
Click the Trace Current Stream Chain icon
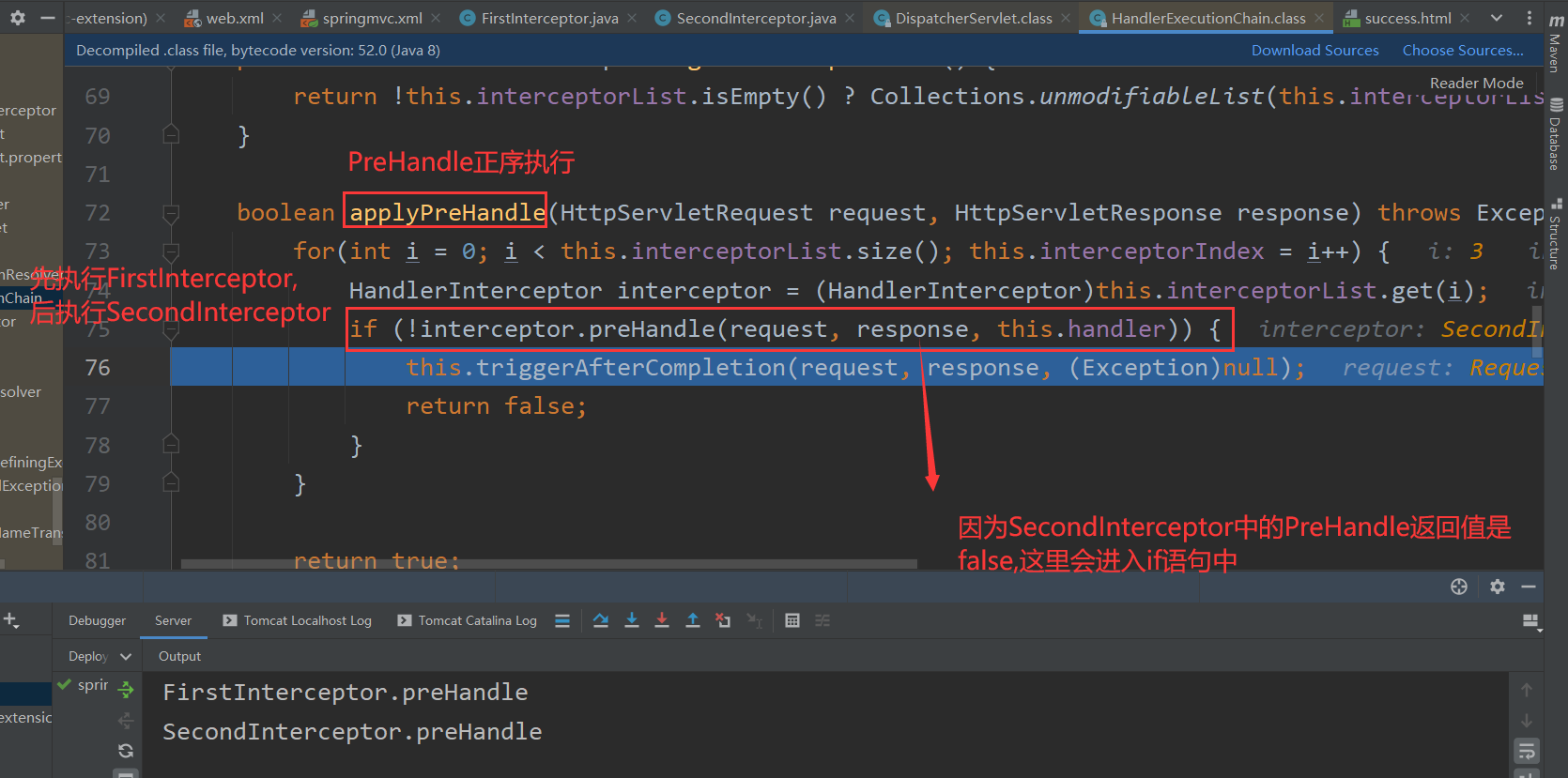point(822,620)
